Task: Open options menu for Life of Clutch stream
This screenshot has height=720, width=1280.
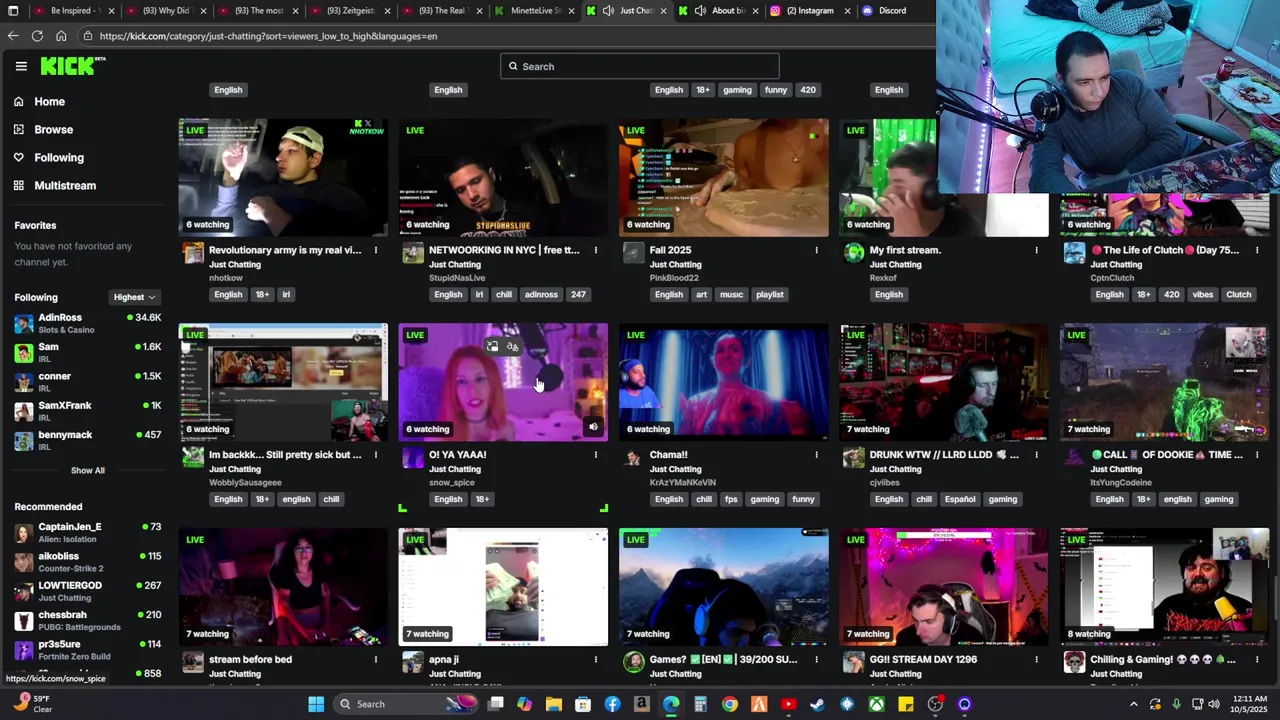Action: pos(1257,251)
